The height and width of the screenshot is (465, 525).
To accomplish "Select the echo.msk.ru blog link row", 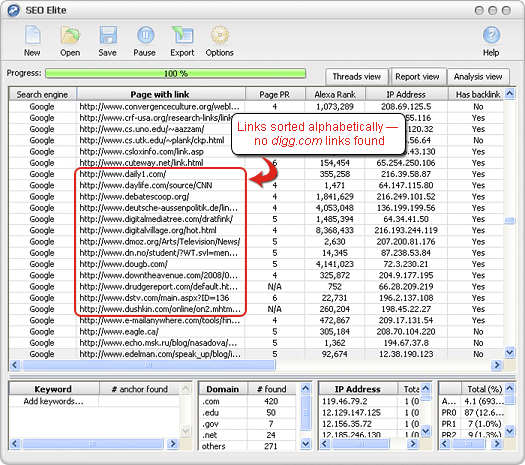I will pos(256,343).
